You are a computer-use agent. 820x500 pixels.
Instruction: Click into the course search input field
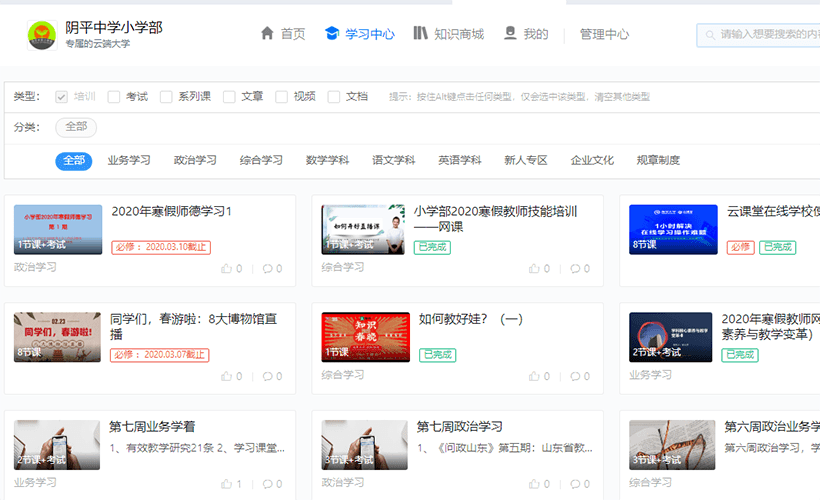tap(758, 35)
